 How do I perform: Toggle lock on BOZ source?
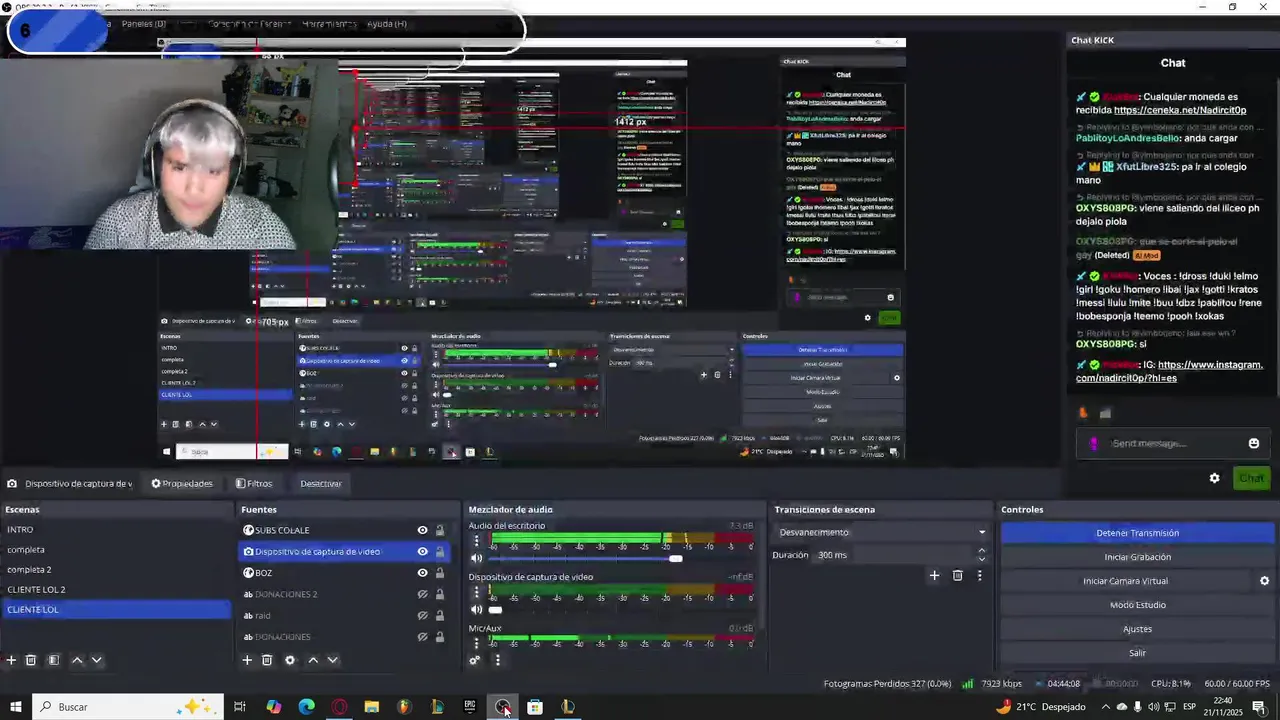[440, 573]
